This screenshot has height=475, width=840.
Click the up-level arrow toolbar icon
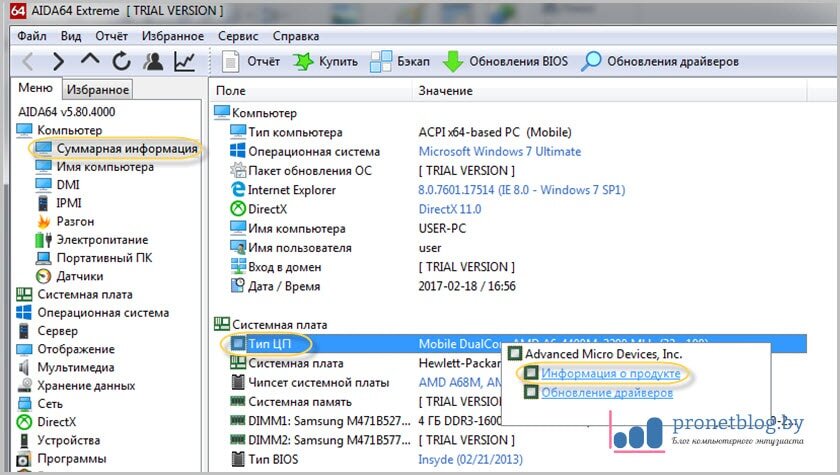click(90, 59)
